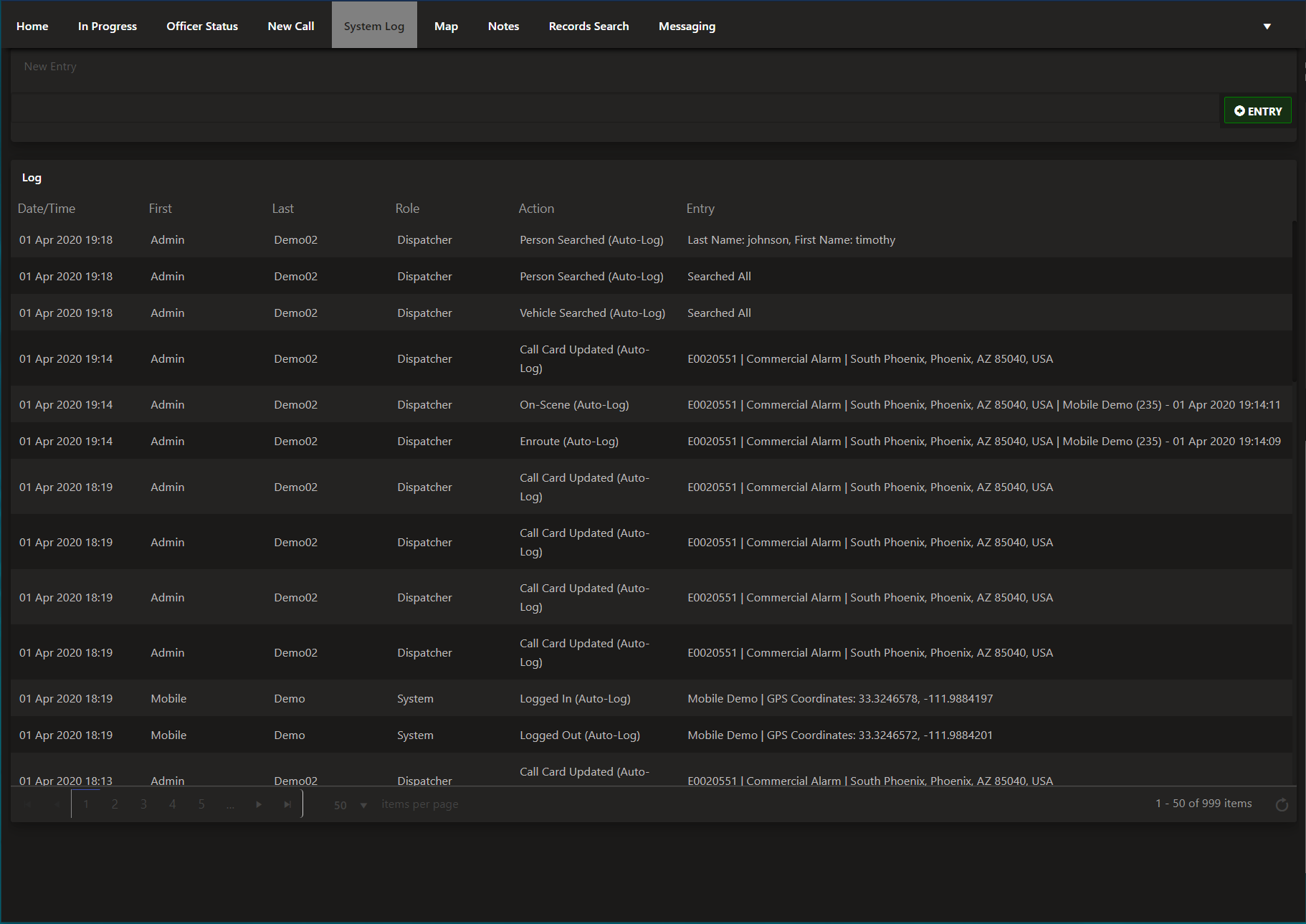This screenshot has width=1306, height=924.
Task: Open the Map tab
Action: coord(446,26)
